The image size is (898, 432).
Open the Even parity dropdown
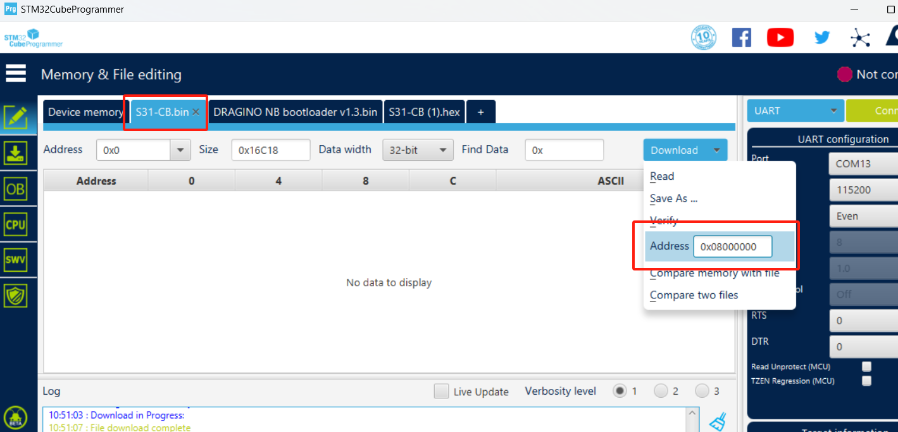(863, 216)
